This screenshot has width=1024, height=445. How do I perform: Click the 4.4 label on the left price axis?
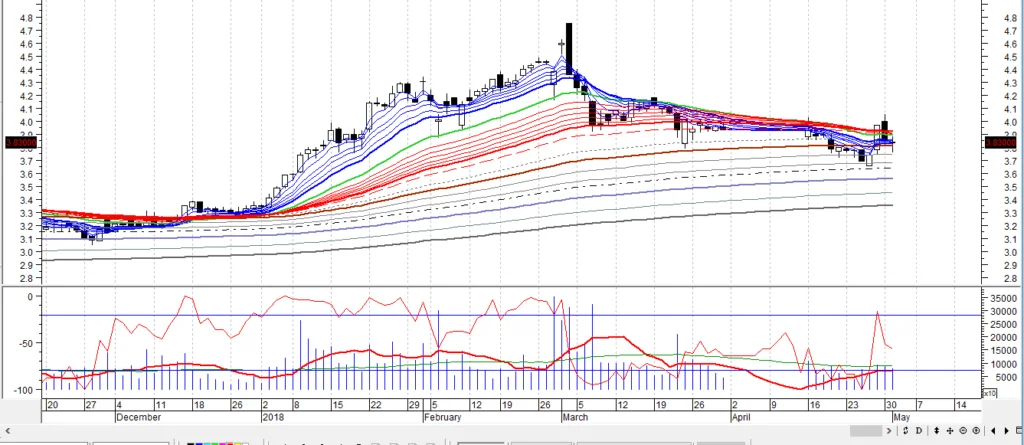point(24,70)
